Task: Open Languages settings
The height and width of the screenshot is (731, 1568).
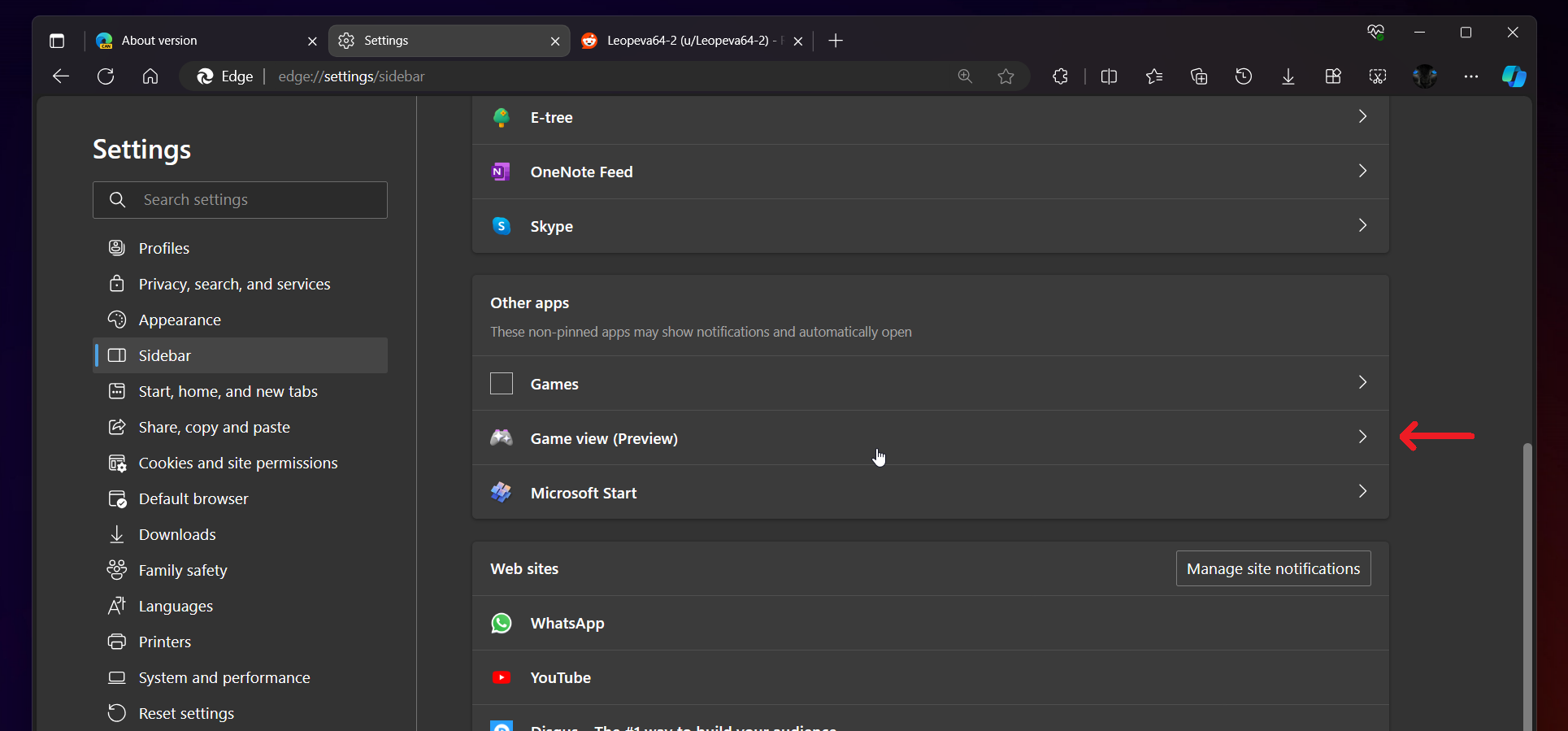Action: click(x=240, y=606)
